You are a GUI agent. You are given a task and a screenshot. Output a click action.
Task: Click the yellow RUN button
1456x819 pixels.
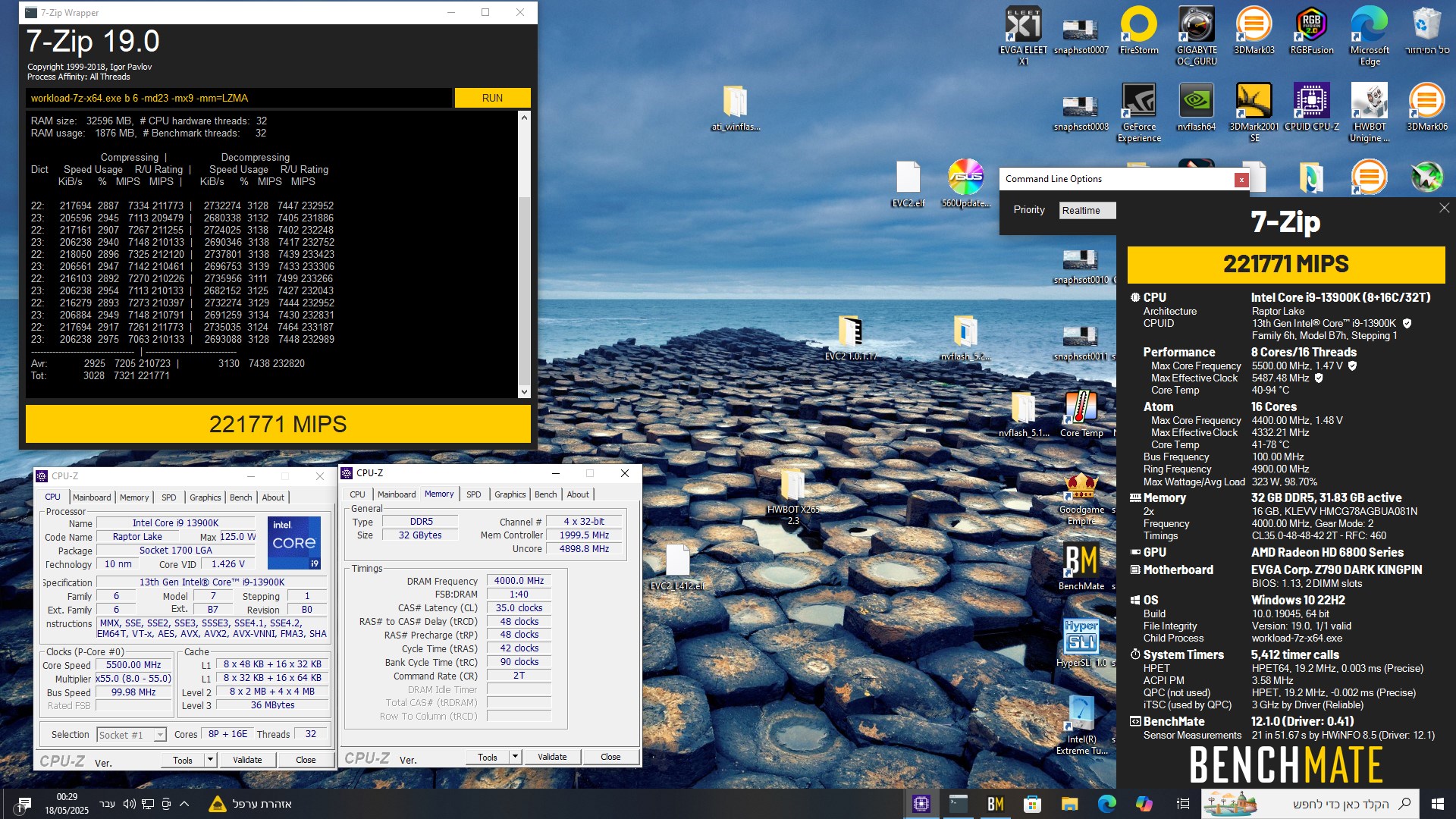[x=492, y=98]
